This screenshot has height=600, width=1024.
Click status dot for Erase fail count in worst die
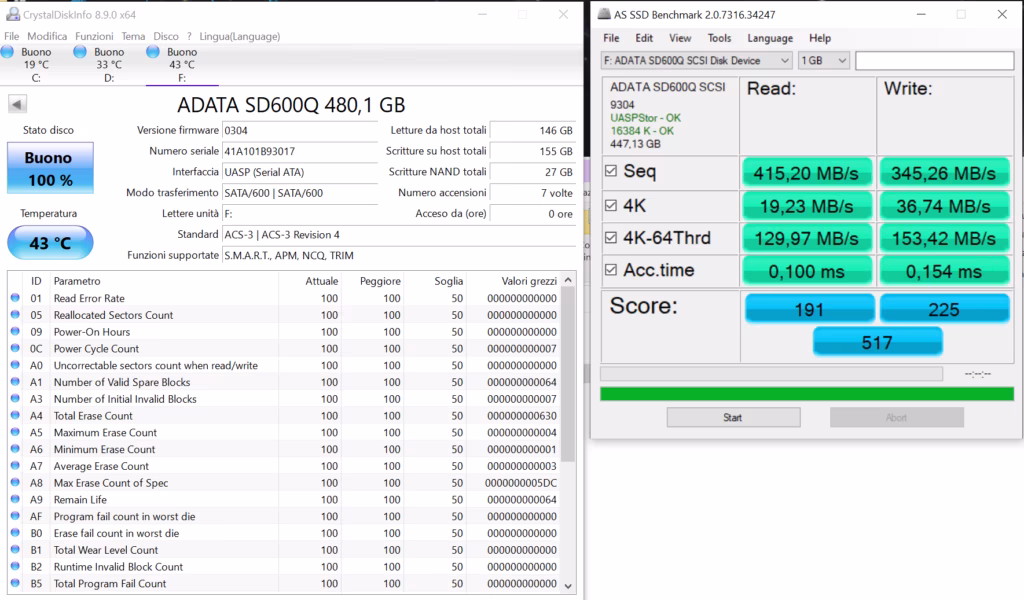coord(15,533)
